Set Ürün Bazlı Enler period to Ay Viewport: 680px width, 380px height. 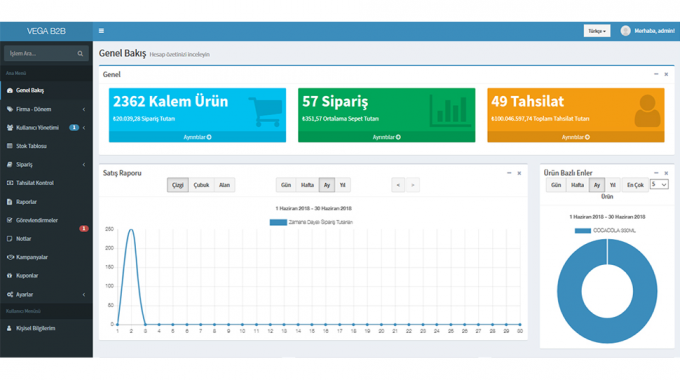[x=597, y=185]
